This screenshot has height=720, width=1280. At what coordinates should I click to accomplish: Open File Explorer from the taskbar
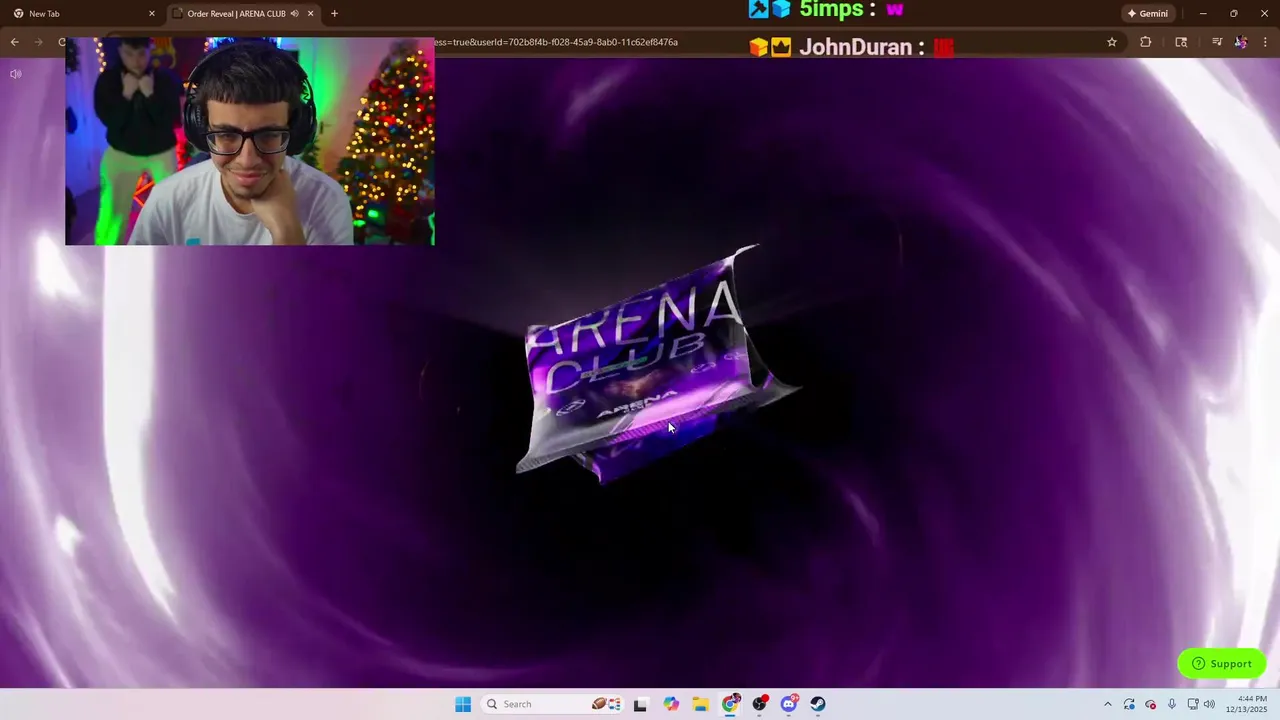tap(701, 704)
